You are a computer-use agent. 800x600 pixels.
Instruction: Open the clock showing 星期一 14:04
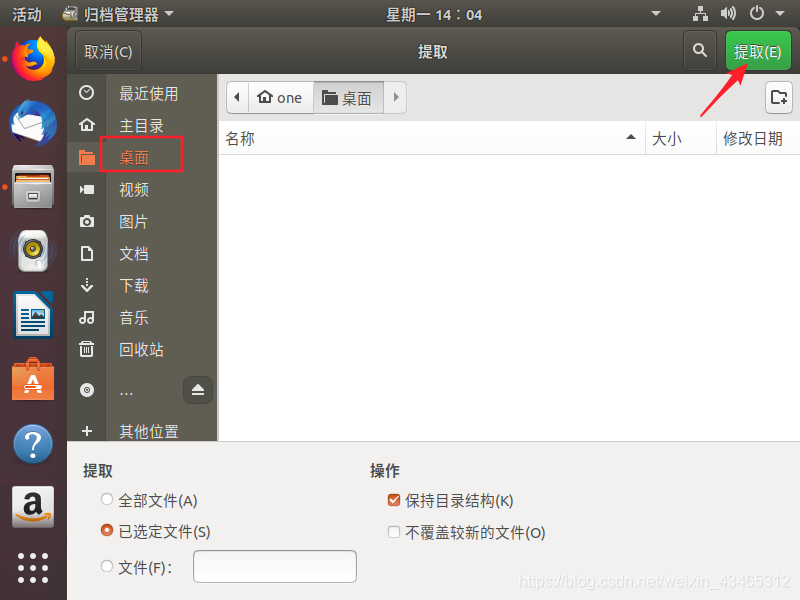pos(434,14)
